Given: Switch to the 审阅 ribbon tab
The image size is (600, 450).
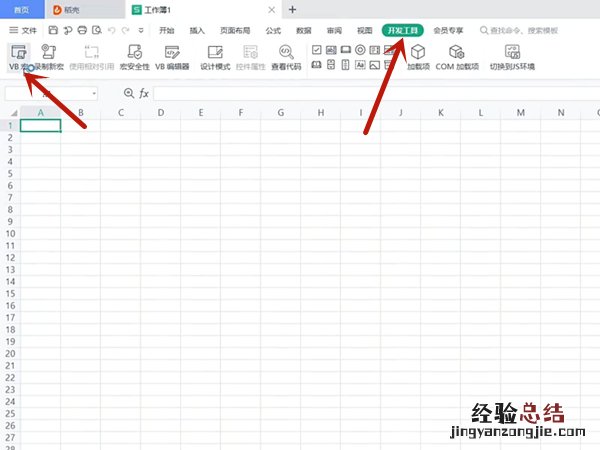Looking at the screenshot, I should coord(334,30).
